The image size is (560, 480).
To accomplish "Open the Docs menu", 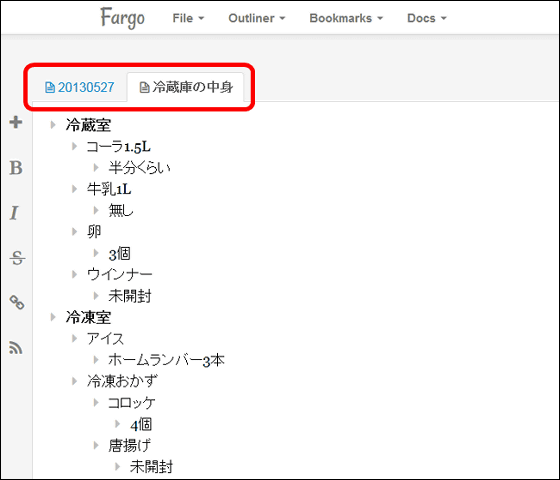I will tap(427, 18).
